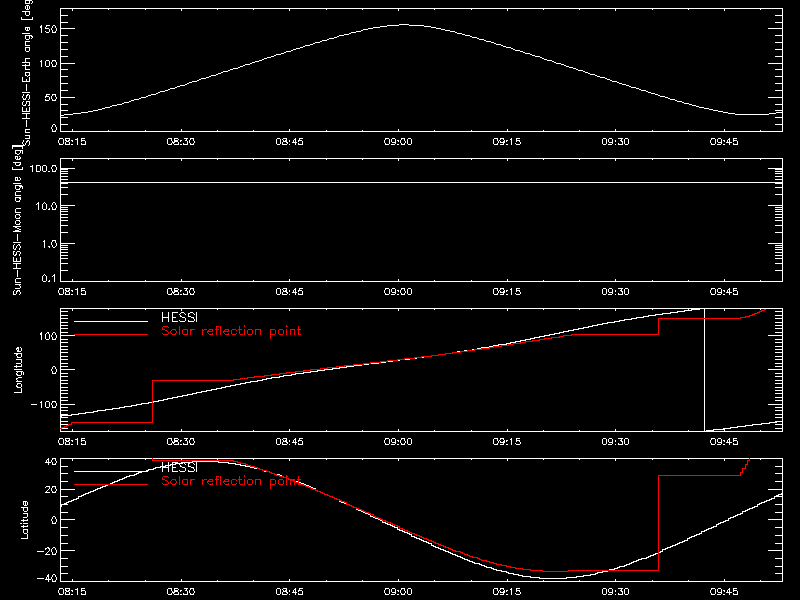This screenshot has height=600, width=800.
Task: Click the peak of the Earth angle curve
Action: tap(405, 24)
